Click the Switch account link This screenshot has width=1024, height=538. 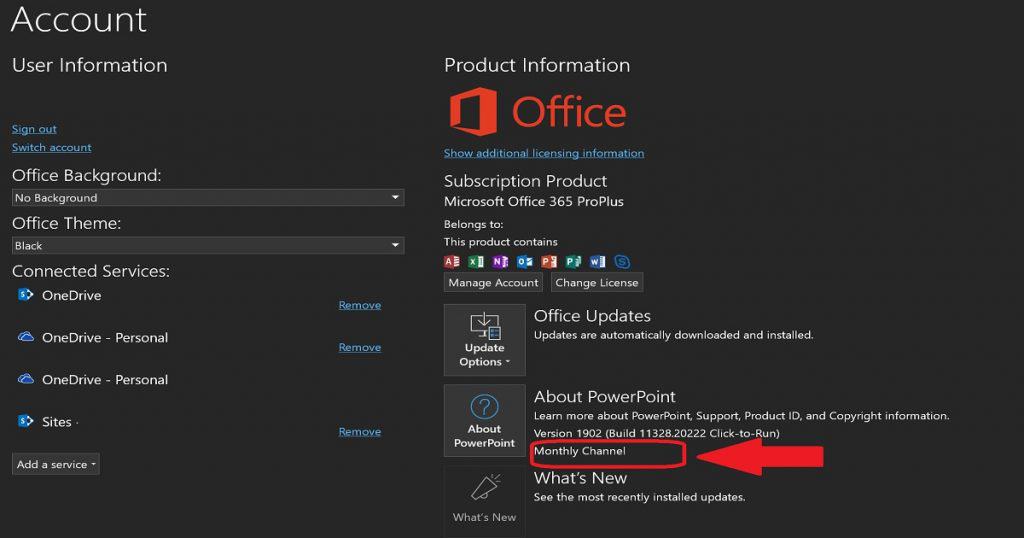pyautogui.click(x=52, y=148)
